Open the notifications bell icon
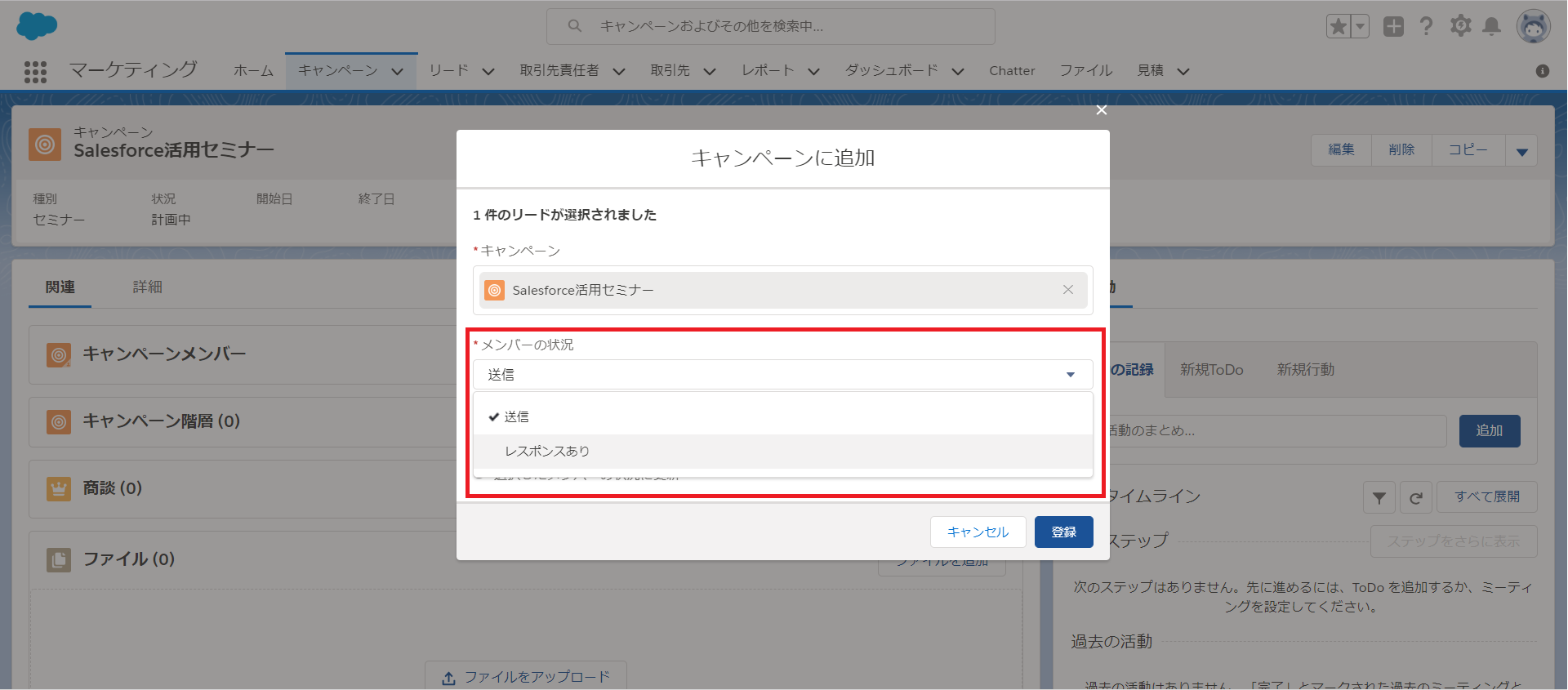 [1492, 26]
